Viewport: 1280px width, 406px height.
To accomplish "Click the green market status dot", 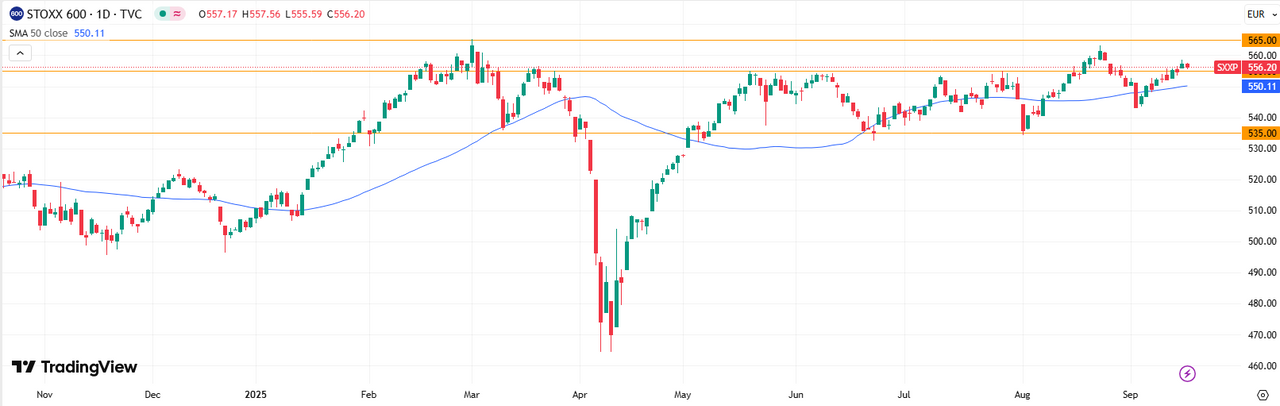I will (x=162, y=14).
